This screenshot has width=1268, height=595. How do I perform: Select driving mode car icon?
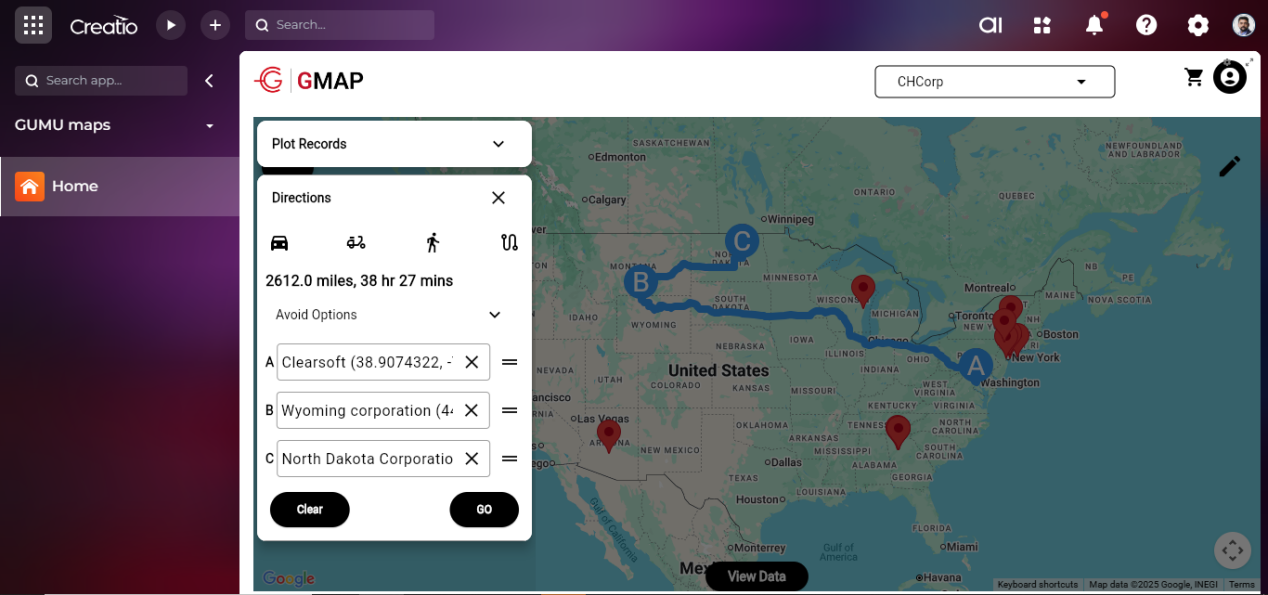[x=280, y=242]
